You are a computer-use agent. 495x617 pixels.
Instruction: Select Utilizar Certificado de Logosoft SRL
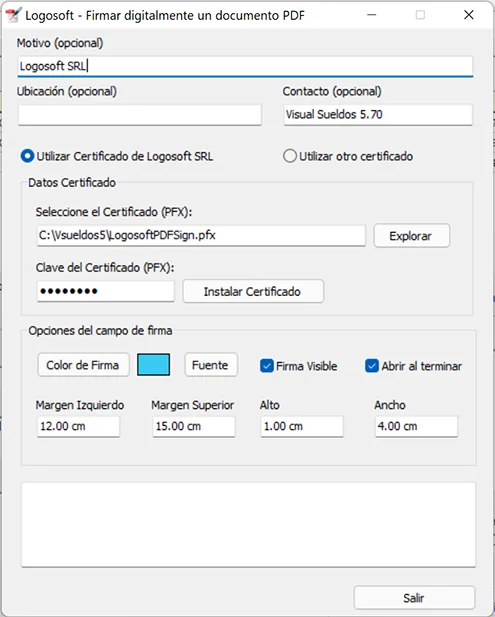click(117, 156)
